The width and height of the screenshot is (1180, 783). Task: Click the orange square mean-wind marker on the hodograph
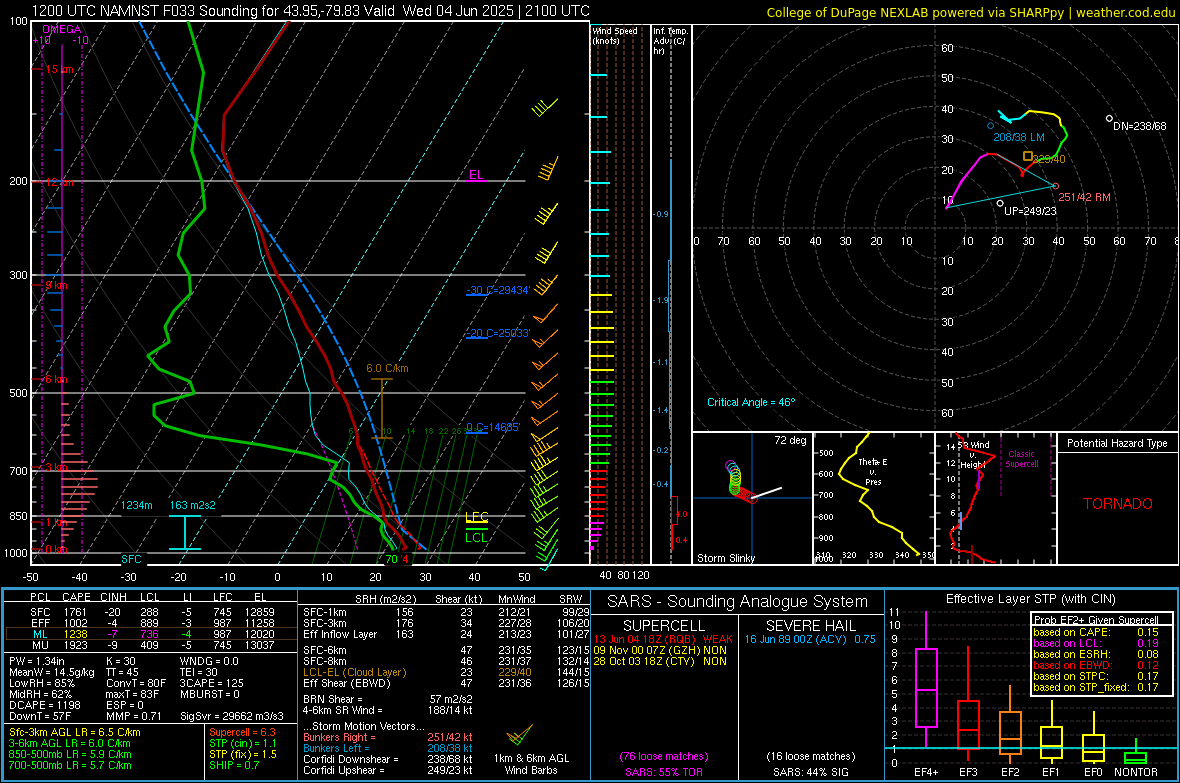tap(1028, 156)
